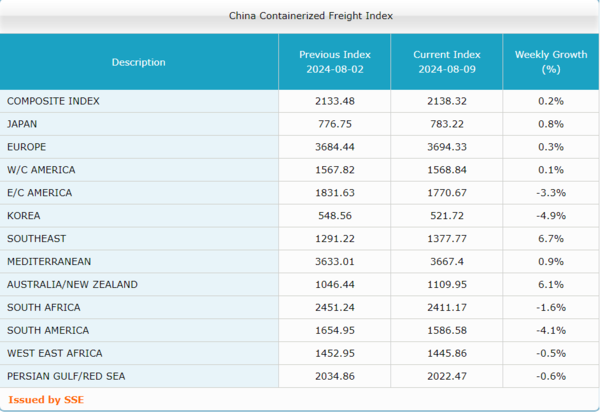Click the W/C AMERICA row label
600x414 pixels.
(x=41, y=170)
